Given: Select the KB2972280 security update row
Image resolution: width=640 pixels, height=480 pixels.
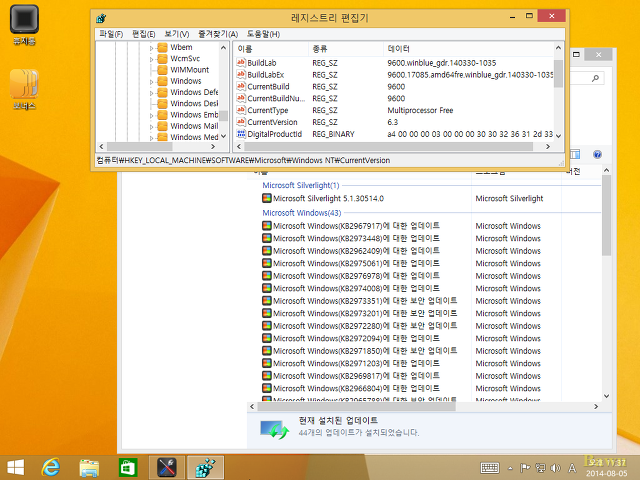Looking at the screenshot, I should (x=431, y=326).
